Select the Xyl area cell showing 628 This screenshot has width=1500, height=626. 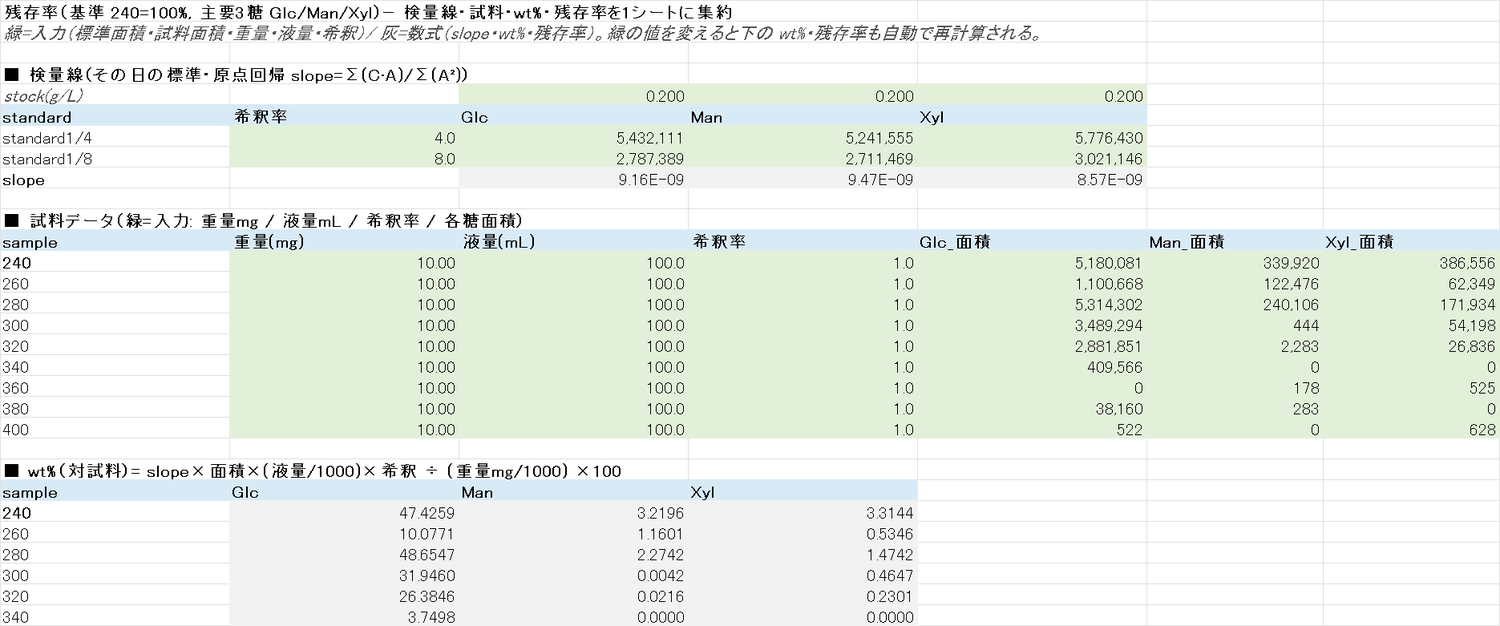[1411, 430]
